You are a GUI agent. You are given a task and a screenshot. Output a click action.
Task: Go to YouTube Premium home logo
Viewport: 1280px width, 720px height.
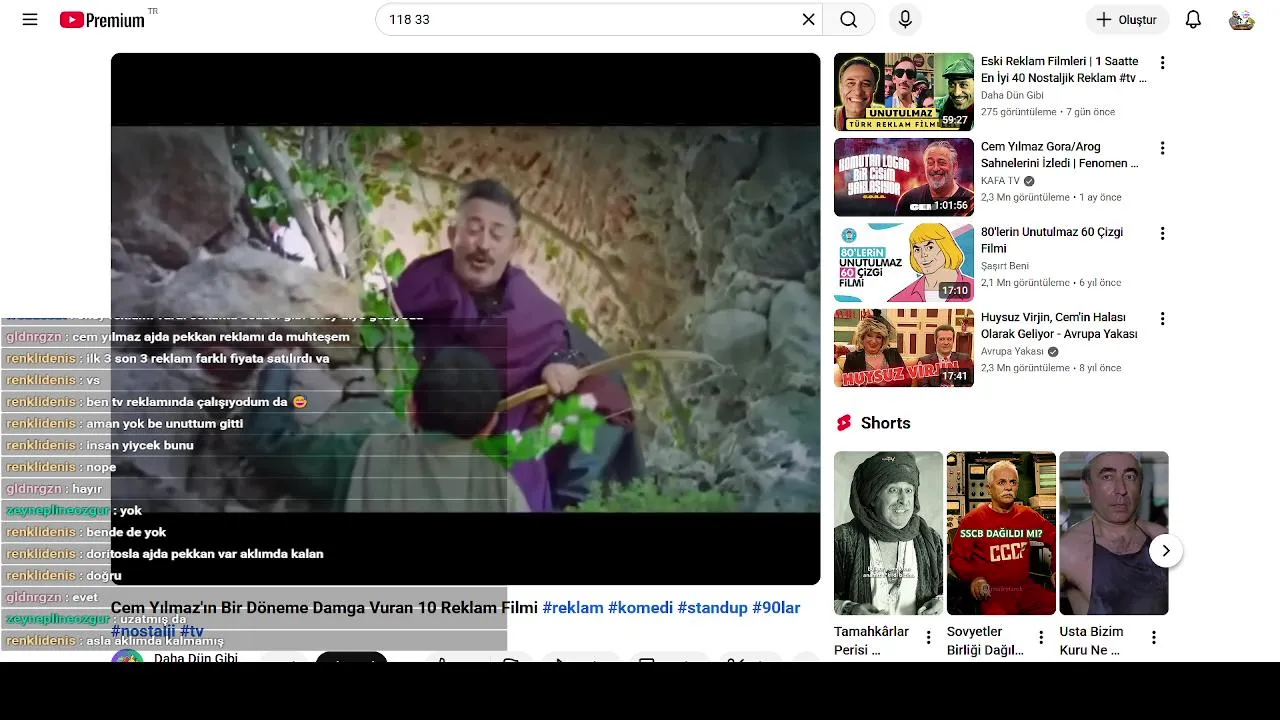[102, 20]
